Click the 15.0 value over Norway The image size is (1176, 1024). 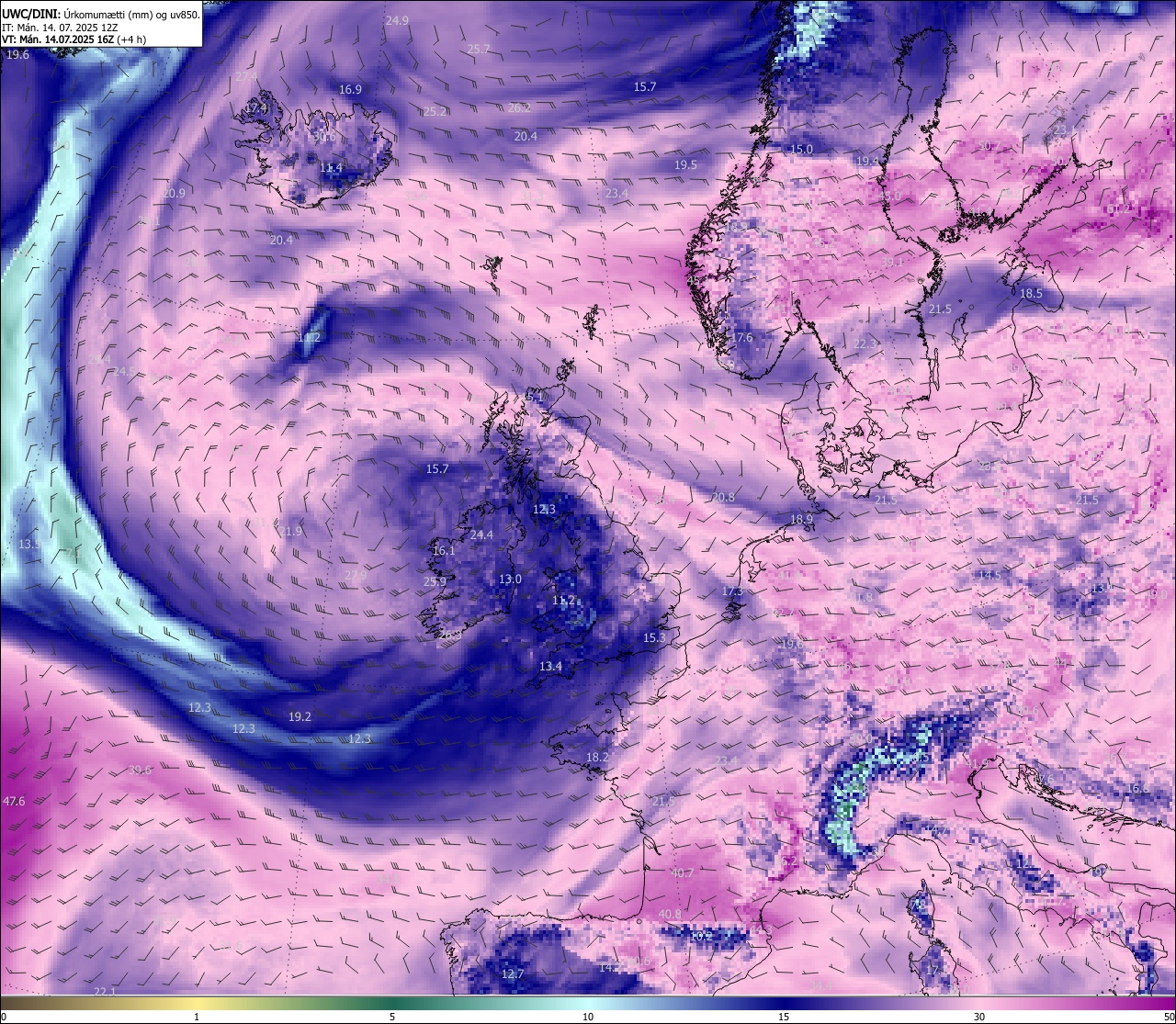coord(802,150)
